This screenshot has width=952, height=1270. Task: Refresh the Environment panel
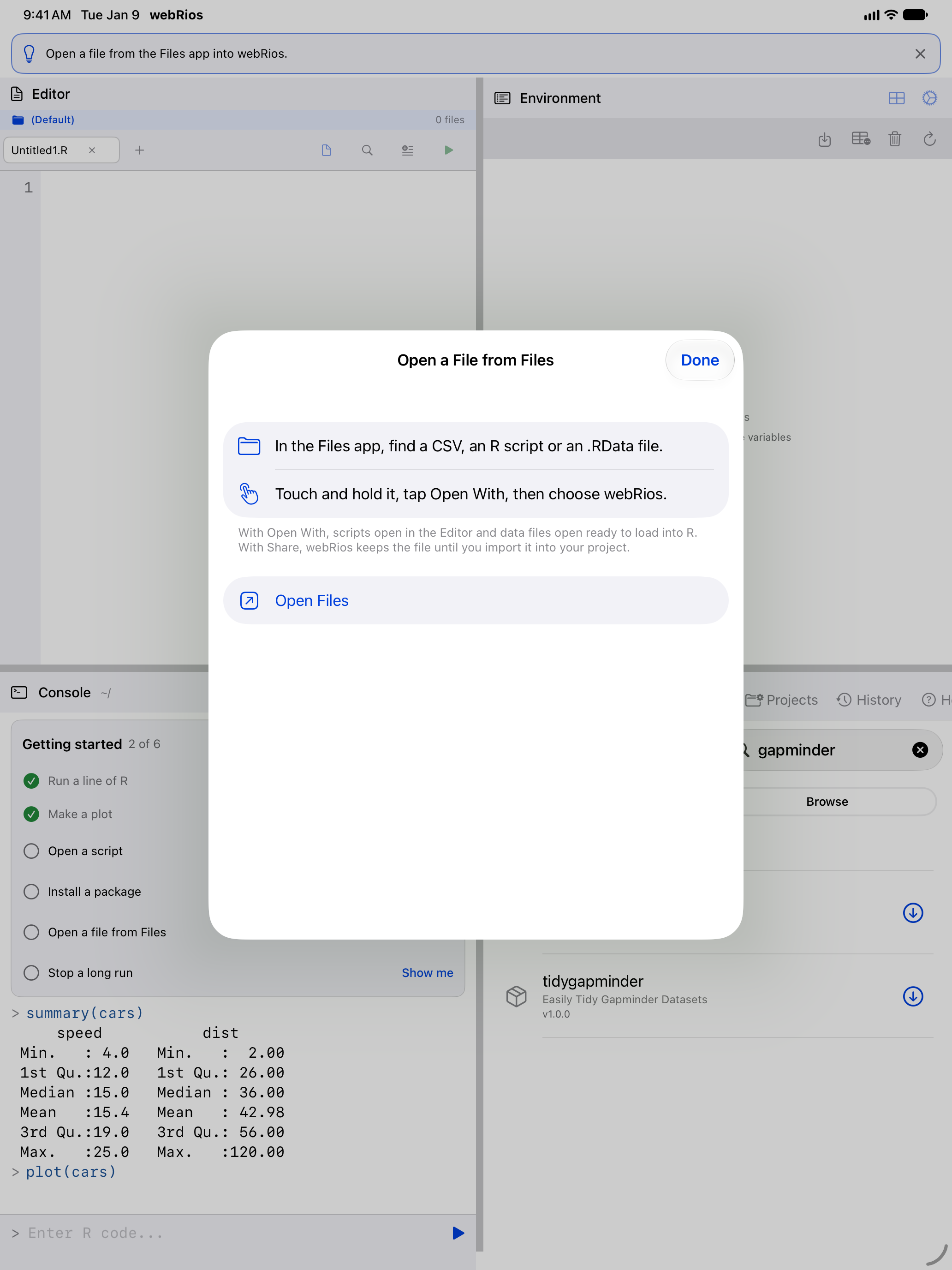click(929, 138)
